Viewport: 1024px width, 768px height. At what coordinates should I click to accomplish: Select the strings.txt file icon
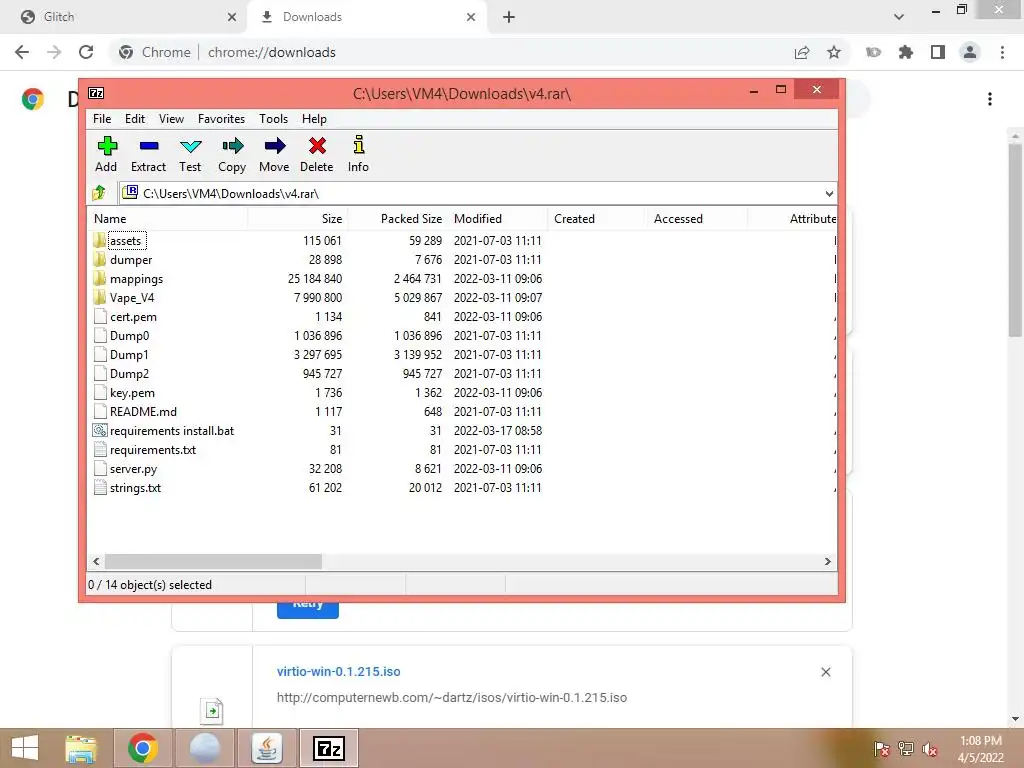tap(100, 487)
